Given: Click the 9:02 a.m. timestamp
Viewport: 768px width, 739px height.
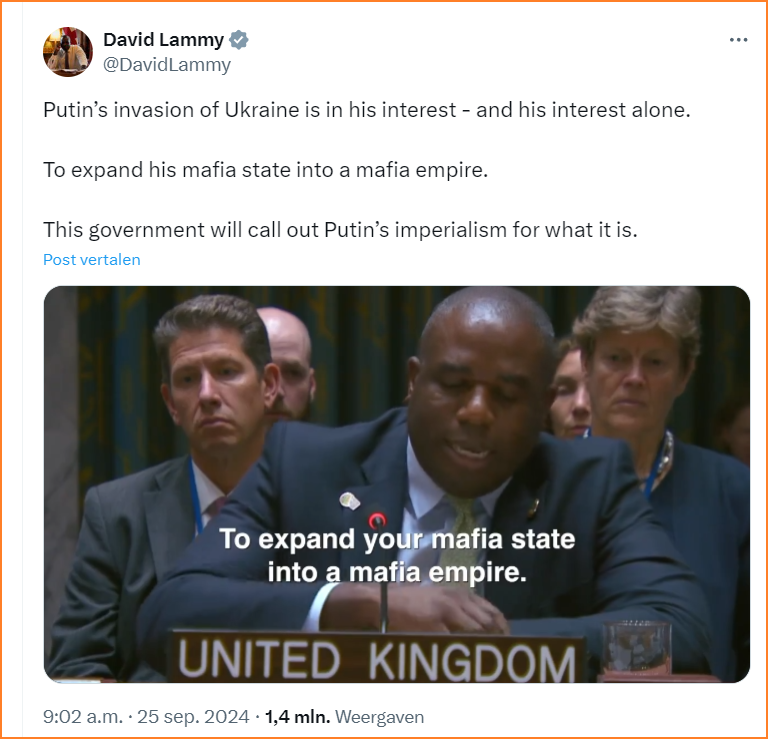Looking at the screenshot, I should 82,717.
